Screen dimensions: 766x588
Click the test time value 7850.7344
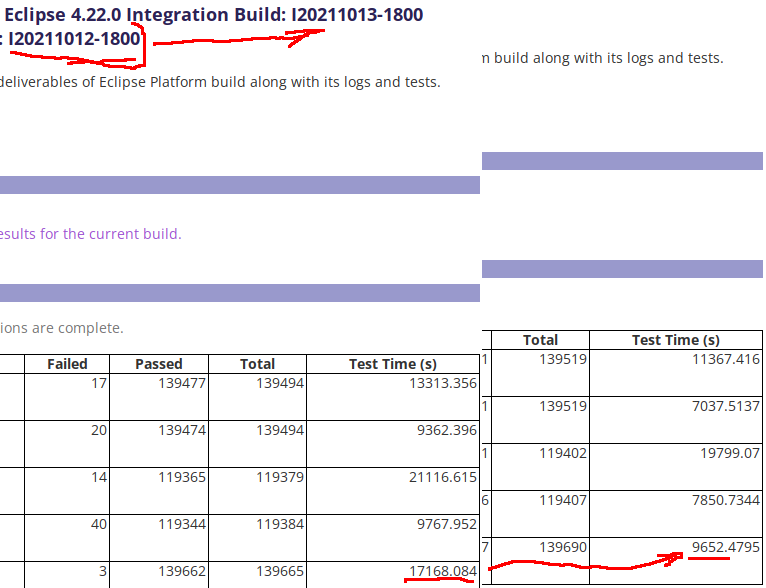click(726, 500)
